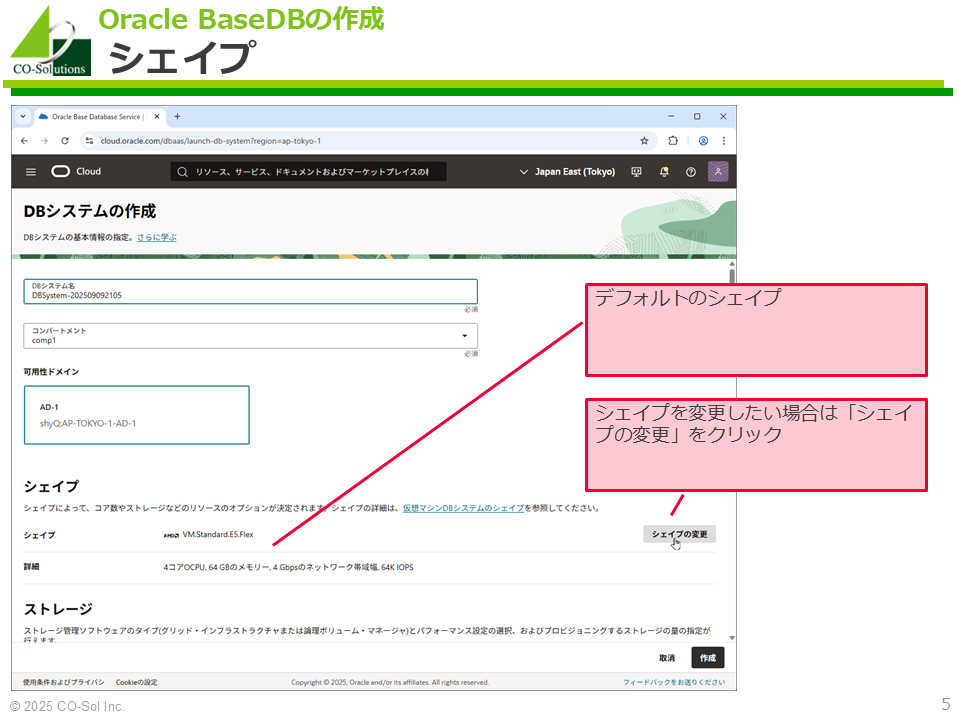Select the AD-1 availability domain card
Viewport: 960px width, 720px height.
pyautogui.click(x=137, y=415)
